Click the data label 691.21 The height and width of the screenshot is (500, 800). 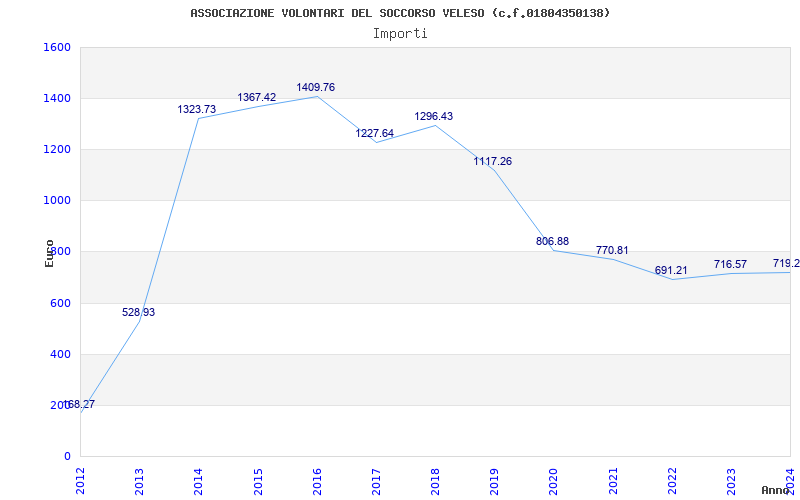671,270
